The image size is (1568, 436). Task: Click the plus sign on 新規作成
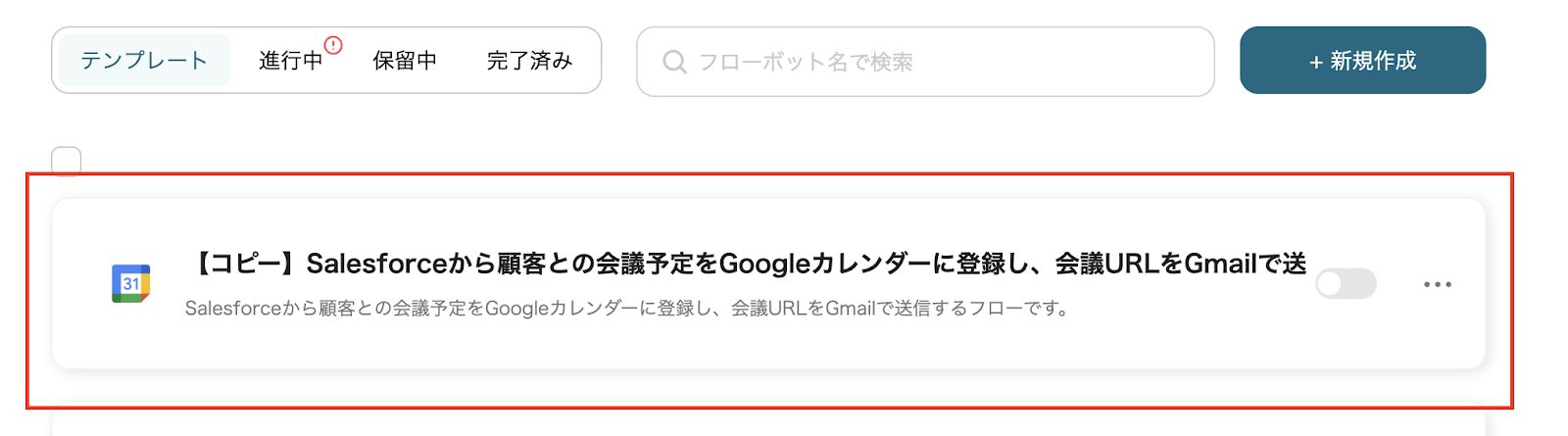coord(1316,62)
